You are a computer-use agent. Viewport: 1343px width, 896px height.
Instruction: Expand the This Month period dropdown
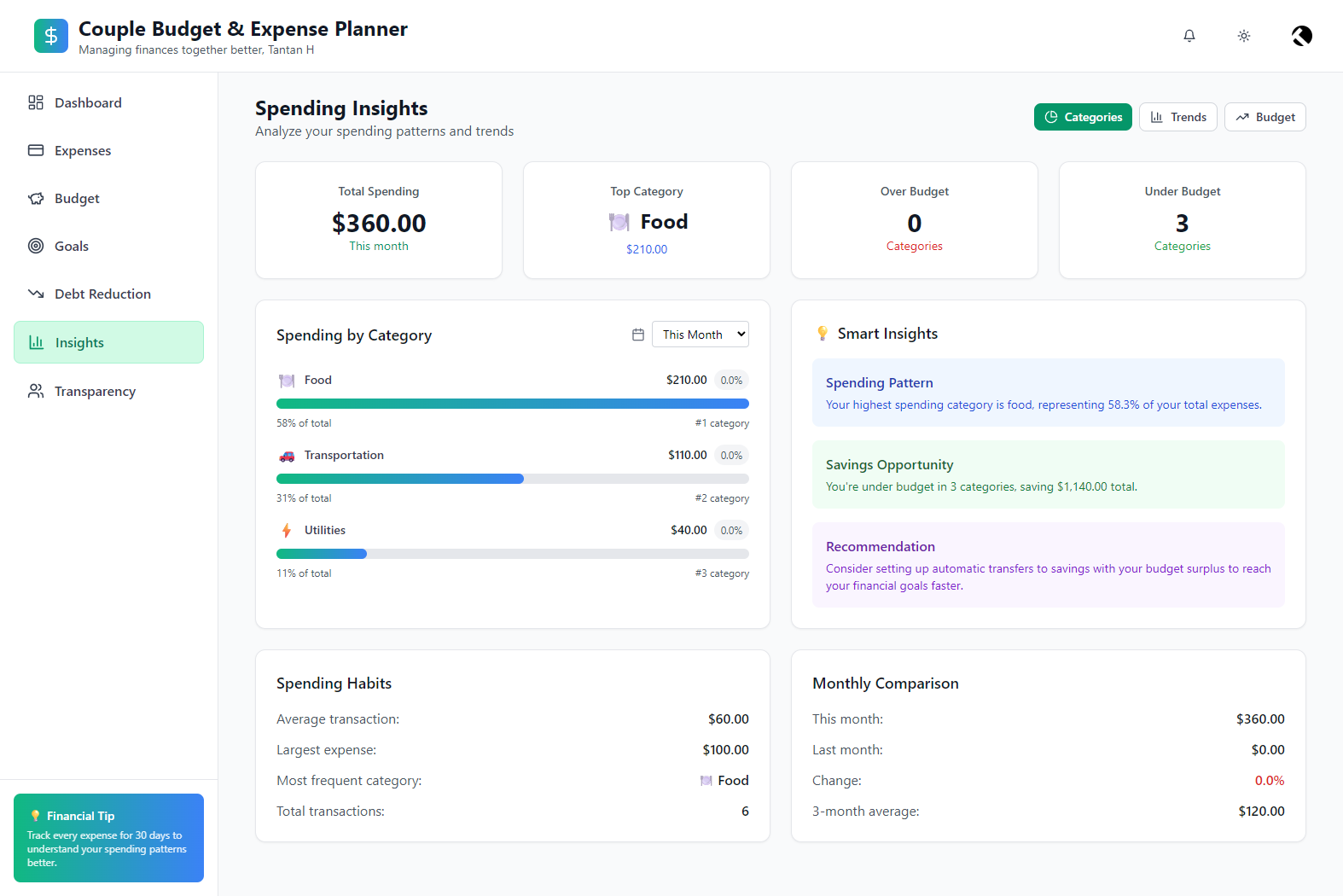click(701, 335)
